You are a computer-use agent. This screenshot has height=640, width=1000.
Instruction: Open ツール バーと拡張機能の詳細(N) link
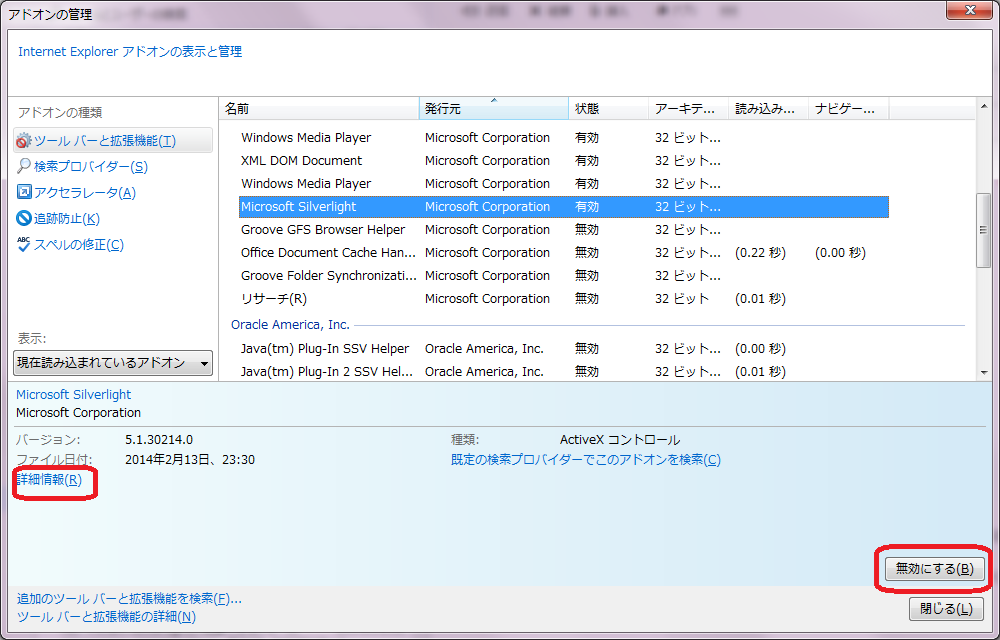coord(106,616)
